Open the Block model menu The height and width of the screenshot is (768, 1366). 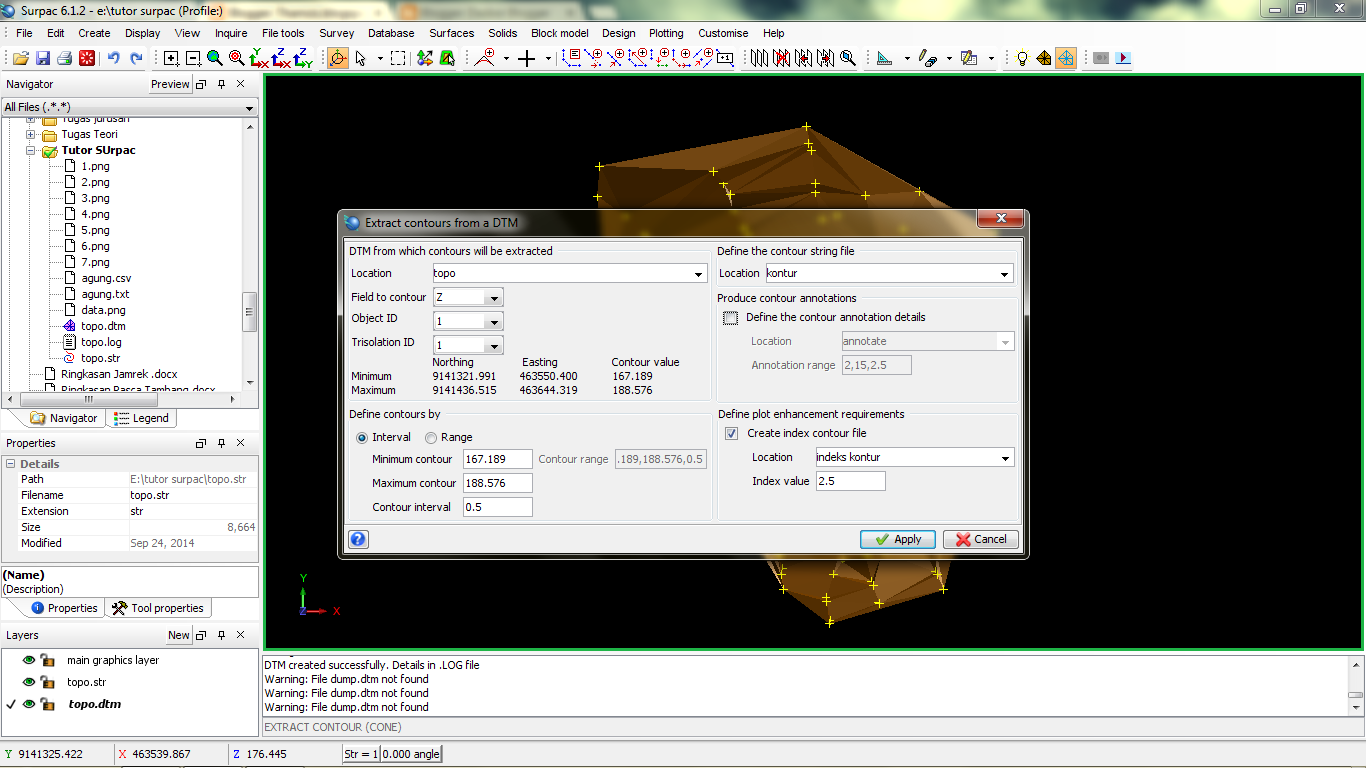560,33
